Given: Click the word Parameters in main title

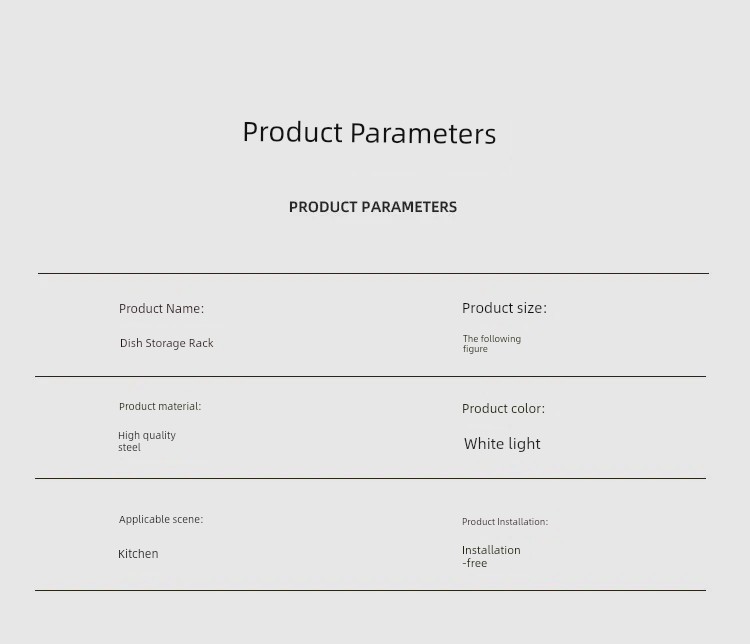Looking at the screenshot, I should point(423,133).
